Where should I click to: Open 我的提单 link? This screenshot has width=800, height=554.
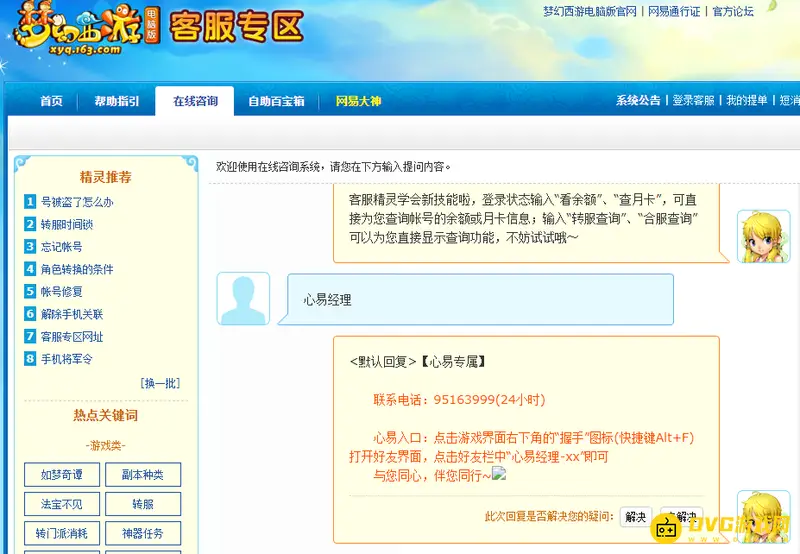(747, 100)
